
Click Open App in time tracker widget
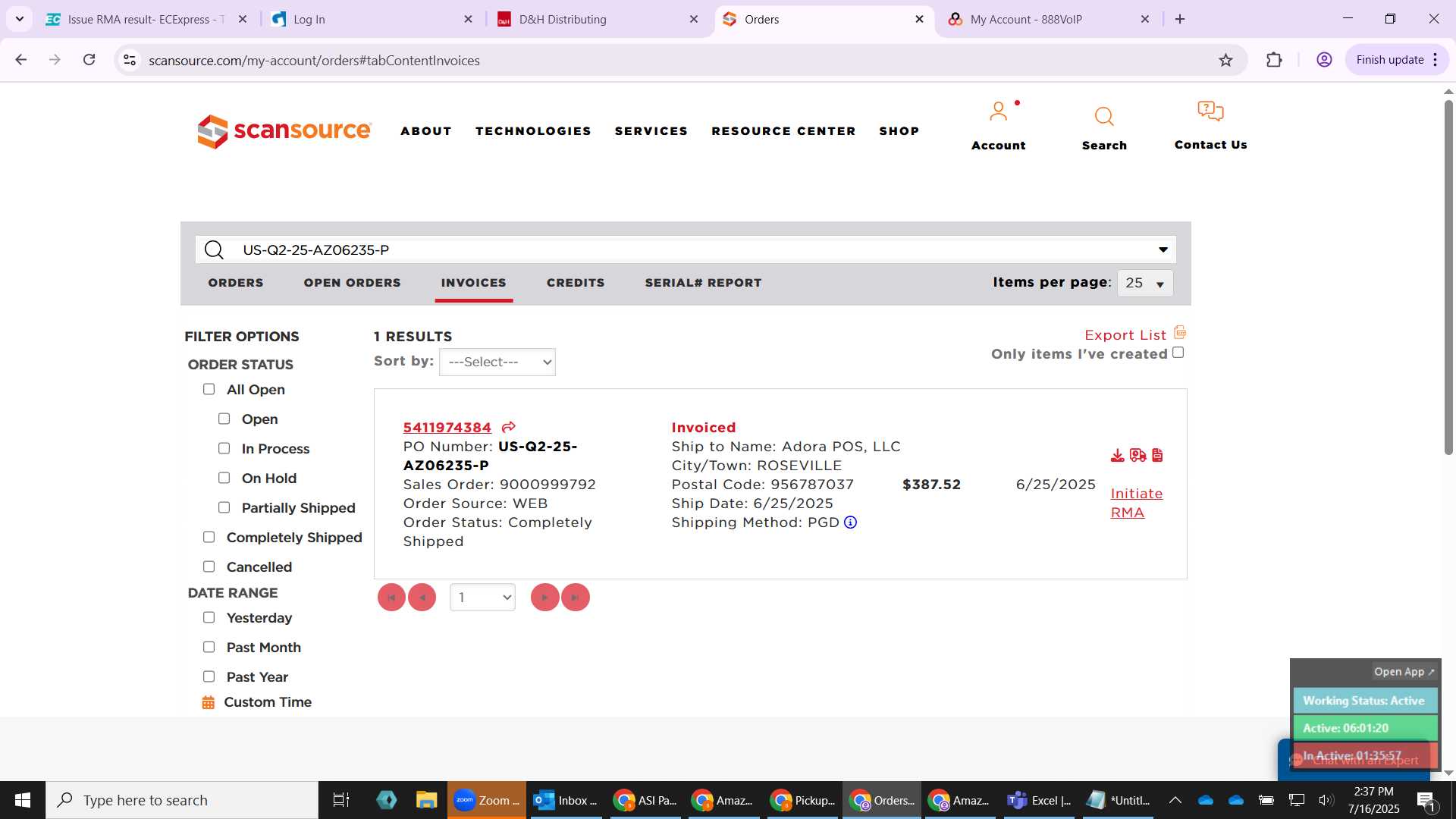click(1404, 672)
